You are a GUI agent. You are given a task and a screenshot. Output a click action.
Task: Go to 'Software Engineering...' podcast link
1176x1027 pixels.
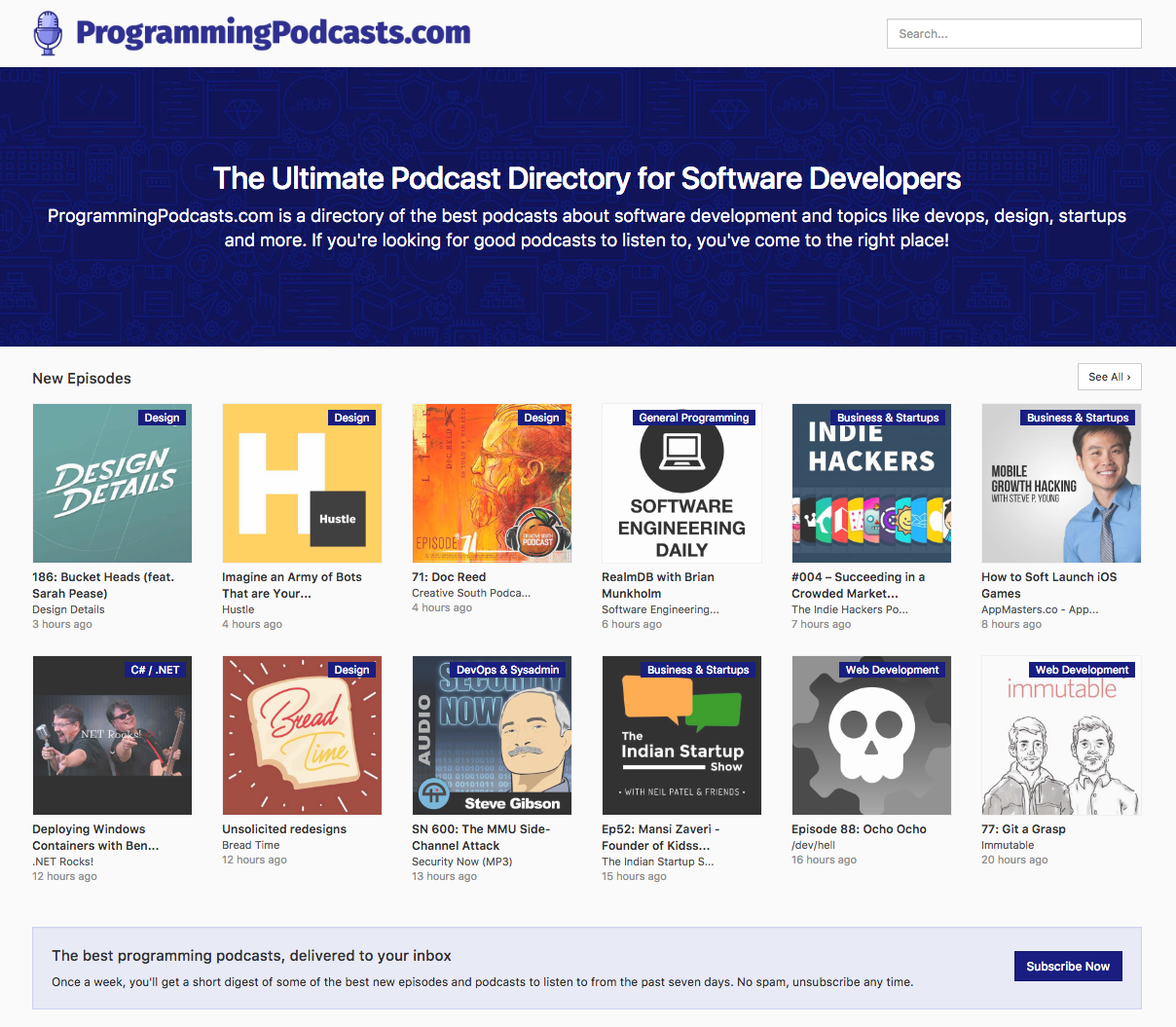pos(660,609)
